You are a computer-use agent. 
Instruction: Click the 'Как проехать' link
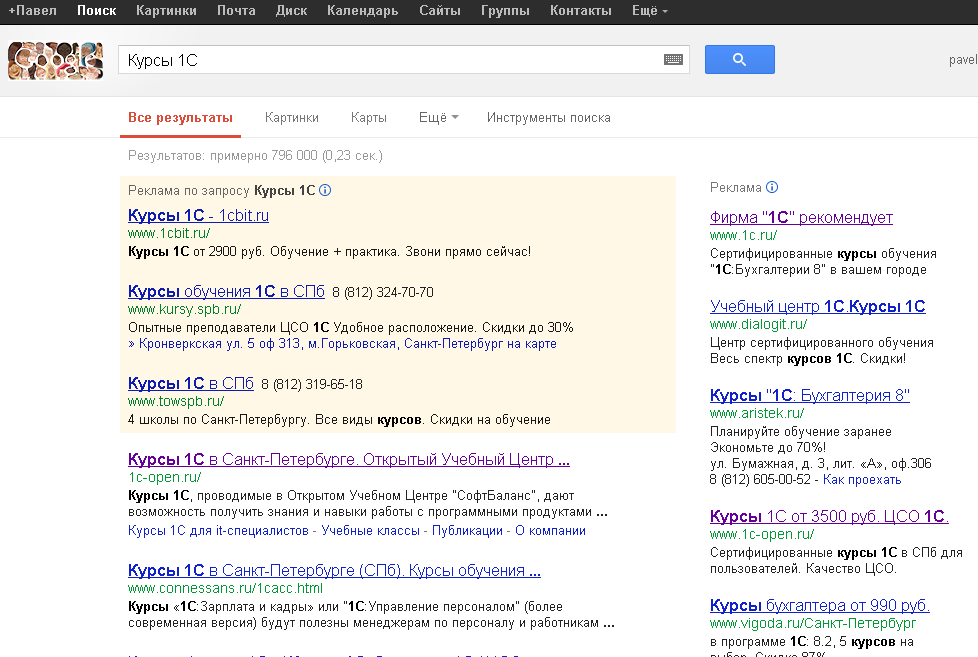862,480
